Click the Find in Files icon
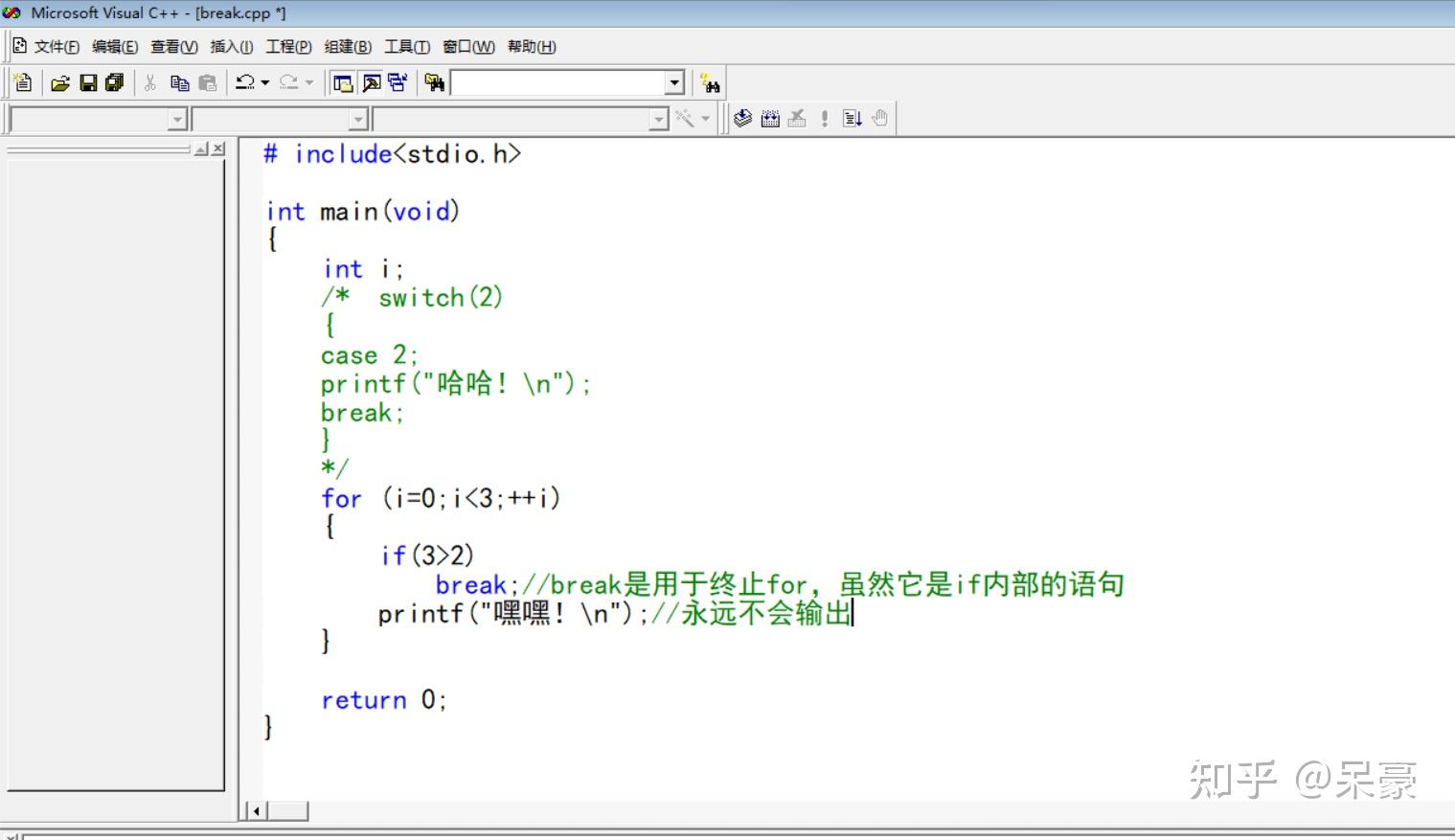 tap(435, 83)
